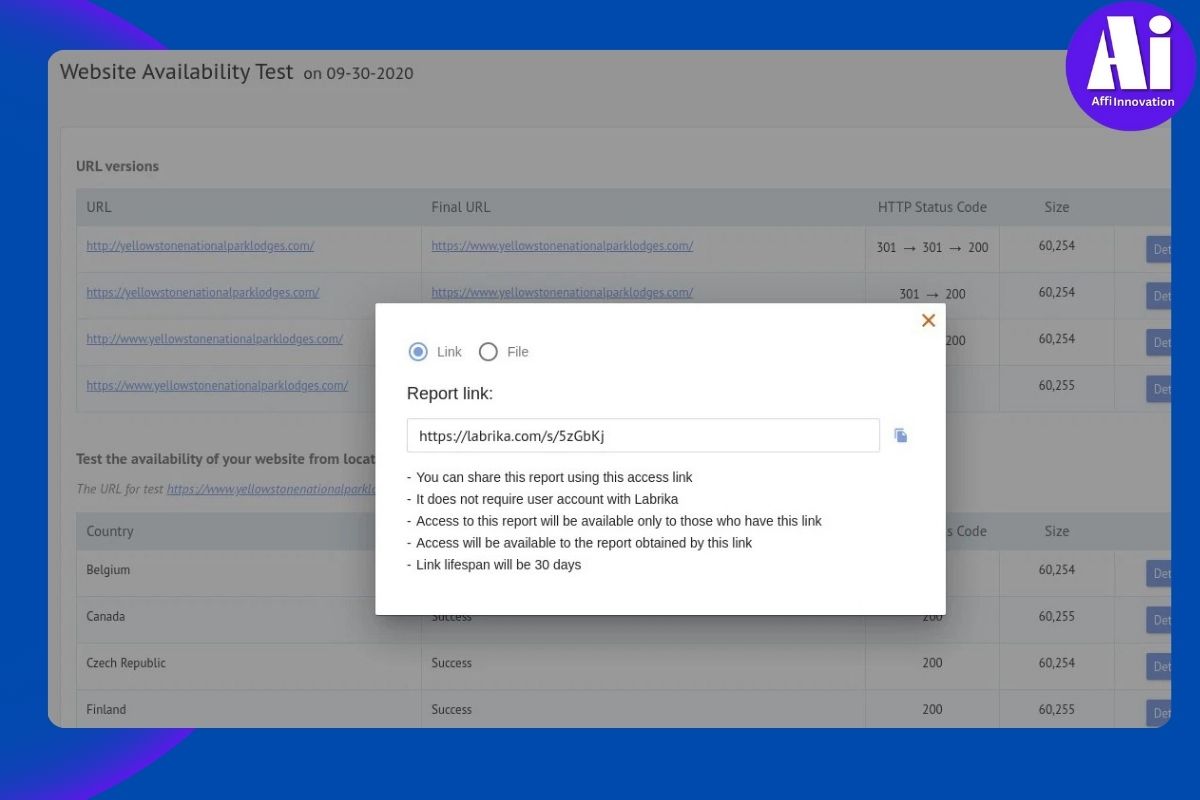Open Details for the Finland row

pos(1159,713)
